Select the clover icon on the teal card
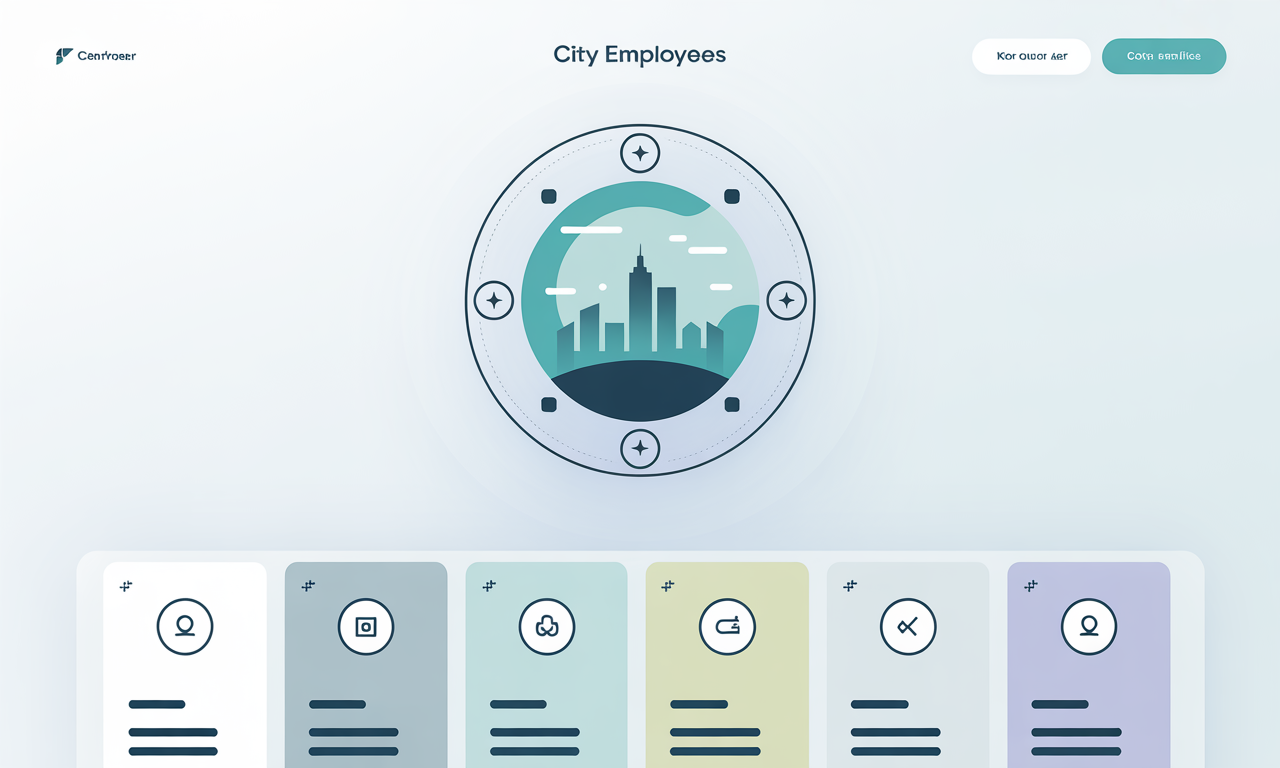The image size is (1280, 768). [547, 627]
